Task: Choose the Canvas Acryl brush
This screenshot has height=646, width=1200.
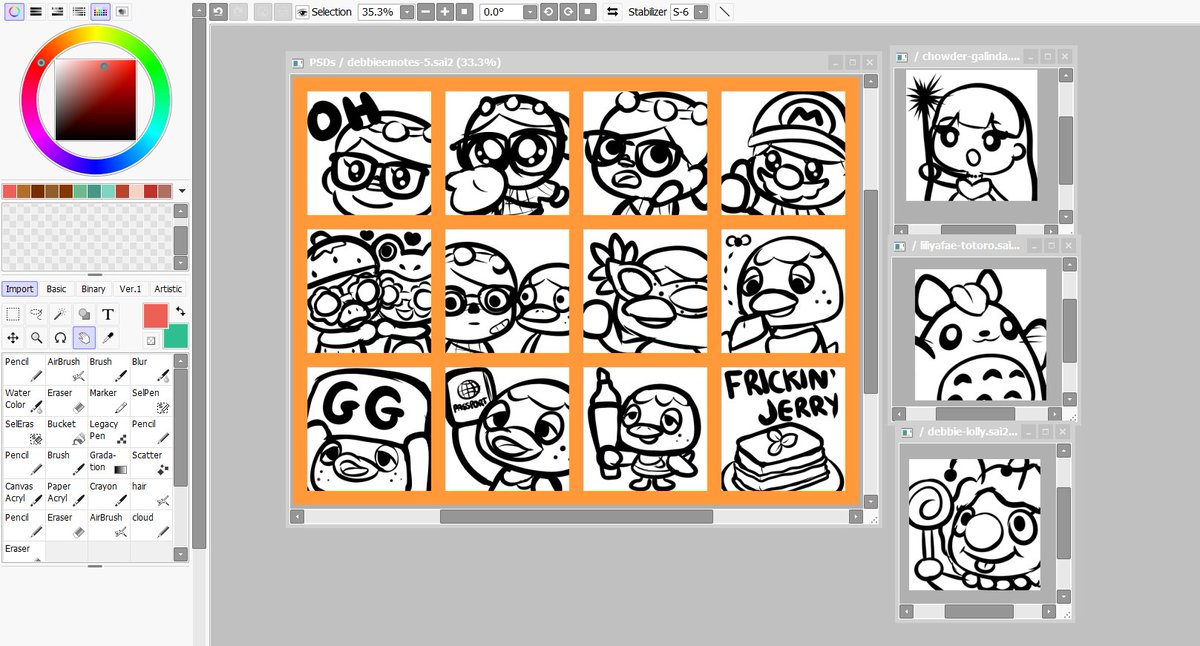Action: tap(24, 493)
